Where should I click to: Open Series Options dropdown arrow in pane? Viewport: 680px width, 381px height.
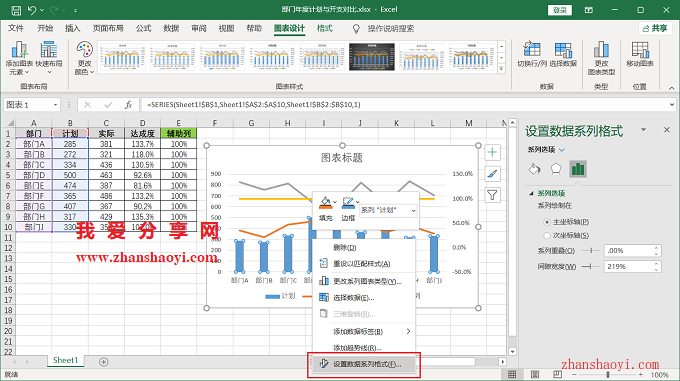(562, 150)
